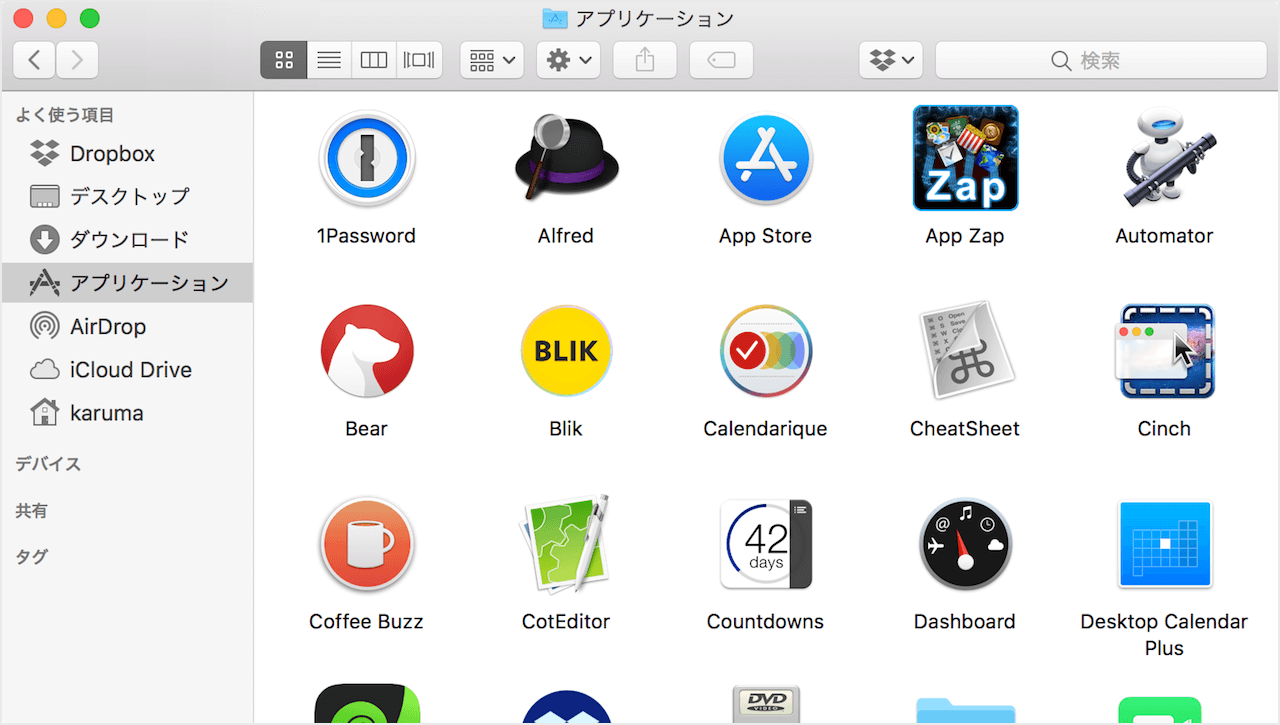Click the Calendarique name label
Image resolution: width=1280 pixels, height=725 pixels.
pyautogui.click(x=766, y=429)
